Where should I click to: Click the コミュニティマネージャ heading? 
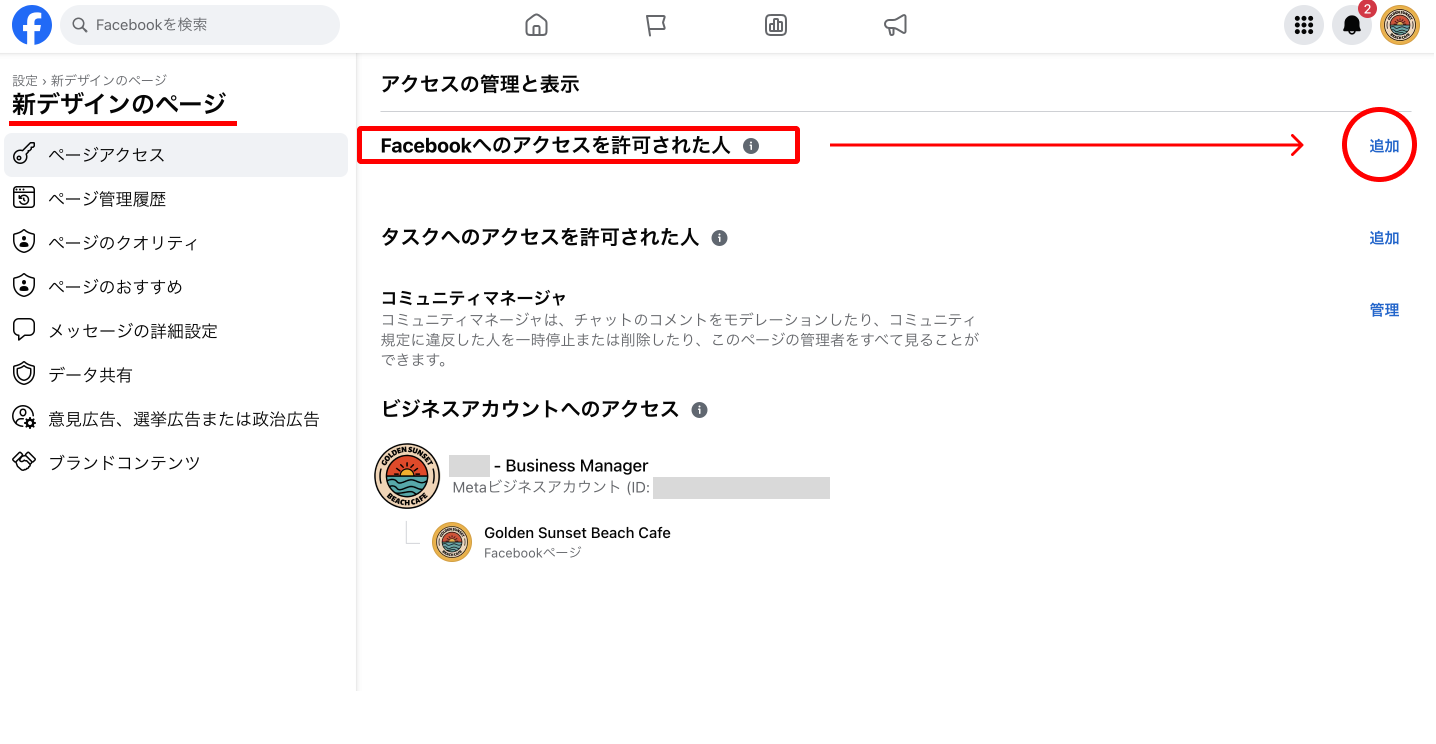[474, 297]
